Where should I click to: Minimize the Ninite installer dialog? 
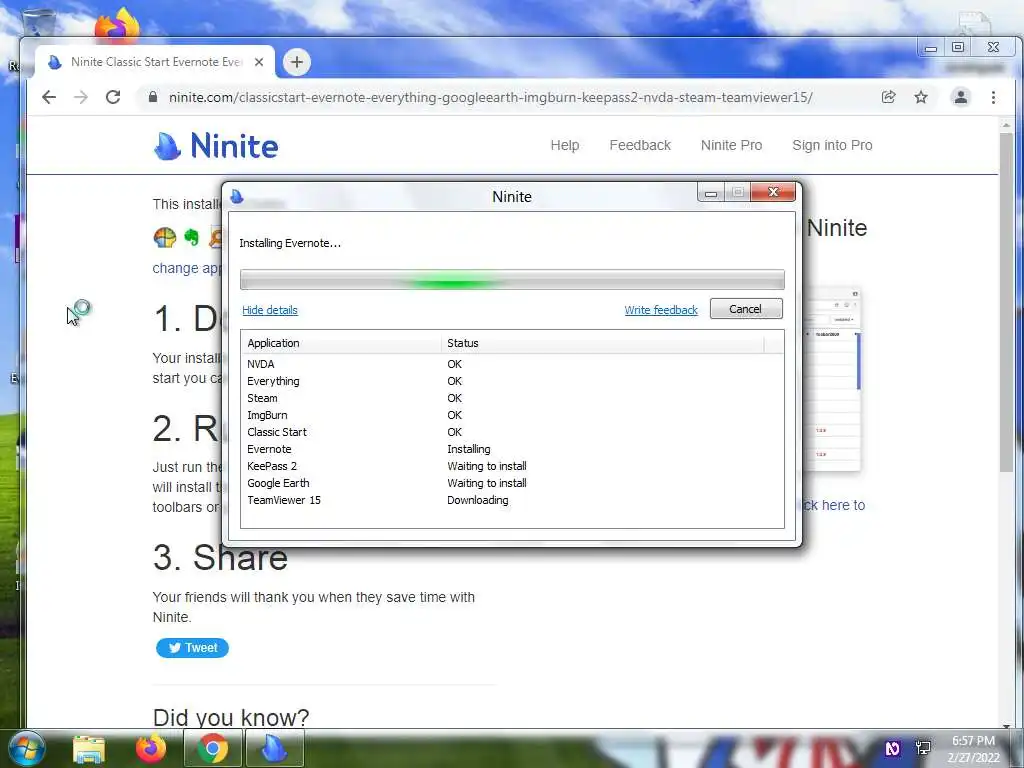tap(711, 193)
